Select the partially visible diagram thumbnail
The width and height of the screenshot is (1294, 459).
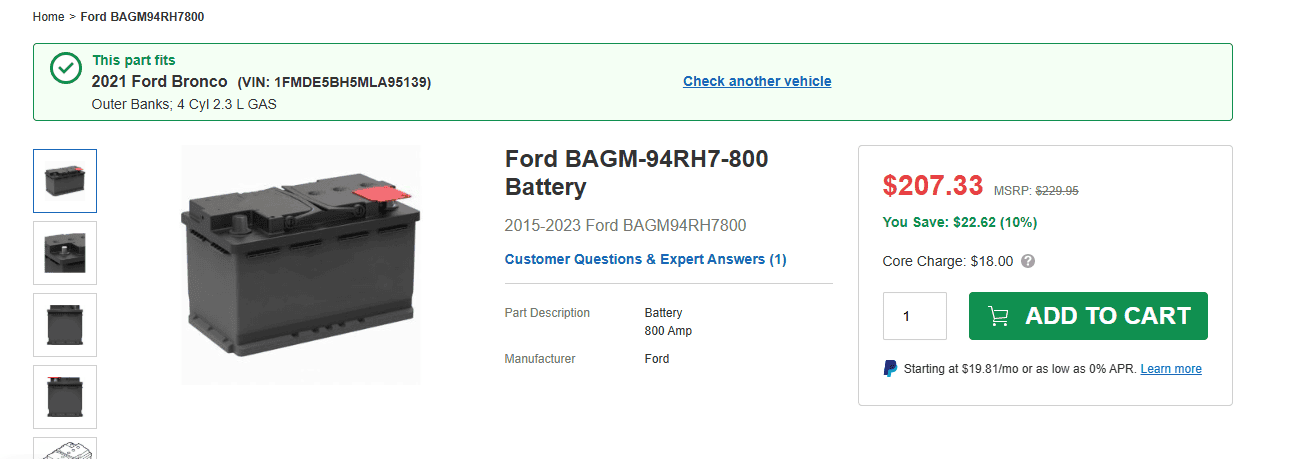[65, 449]
